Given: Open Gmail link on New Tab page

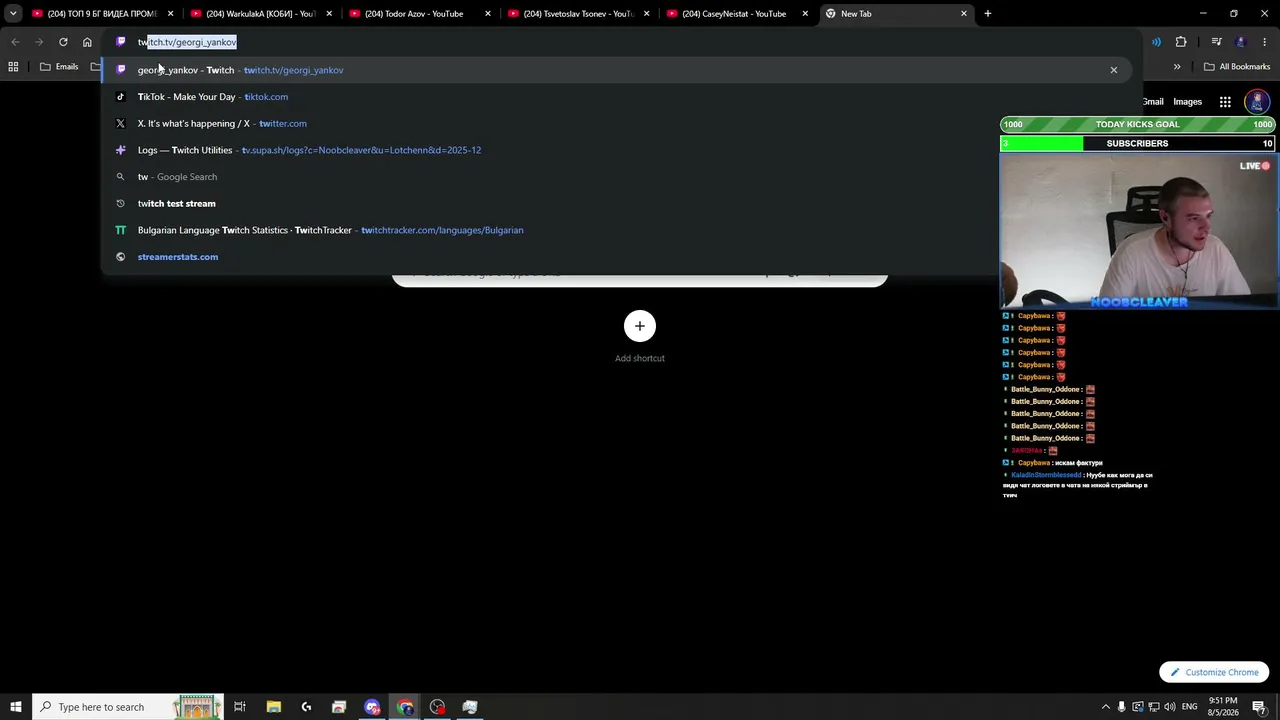Looking at the screenshot, I should pos(1153,102).
